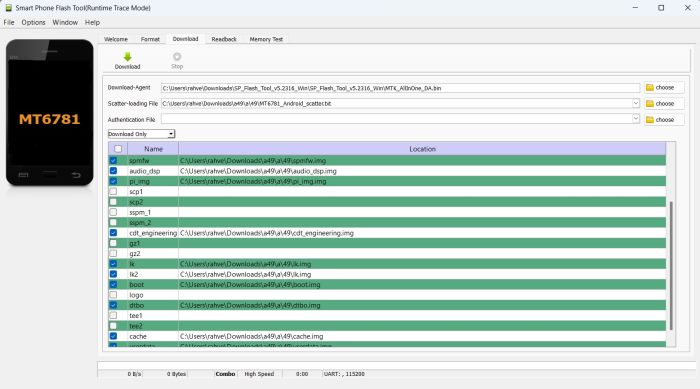This screenshot has height=389, width=700.
Task: Switch to the Memory Test tab
Action: [266, 39]
